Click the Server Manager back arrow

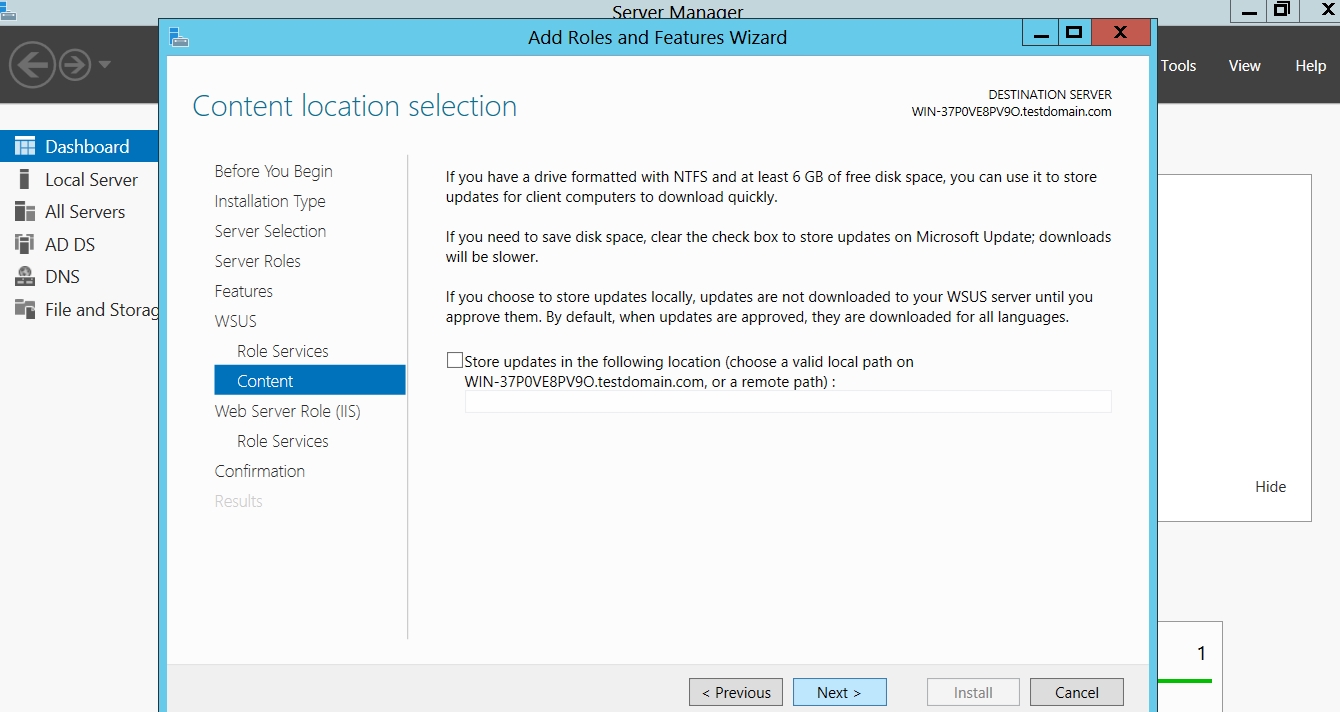point(31,65)
